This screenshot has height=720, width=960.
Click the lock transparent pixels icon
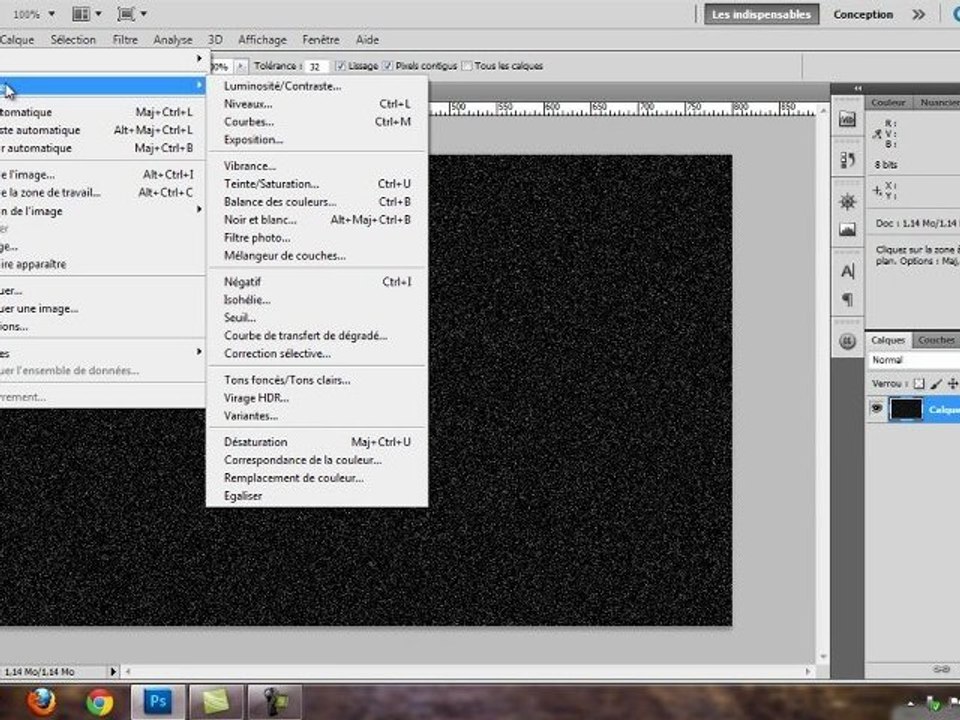click(919, 383)
